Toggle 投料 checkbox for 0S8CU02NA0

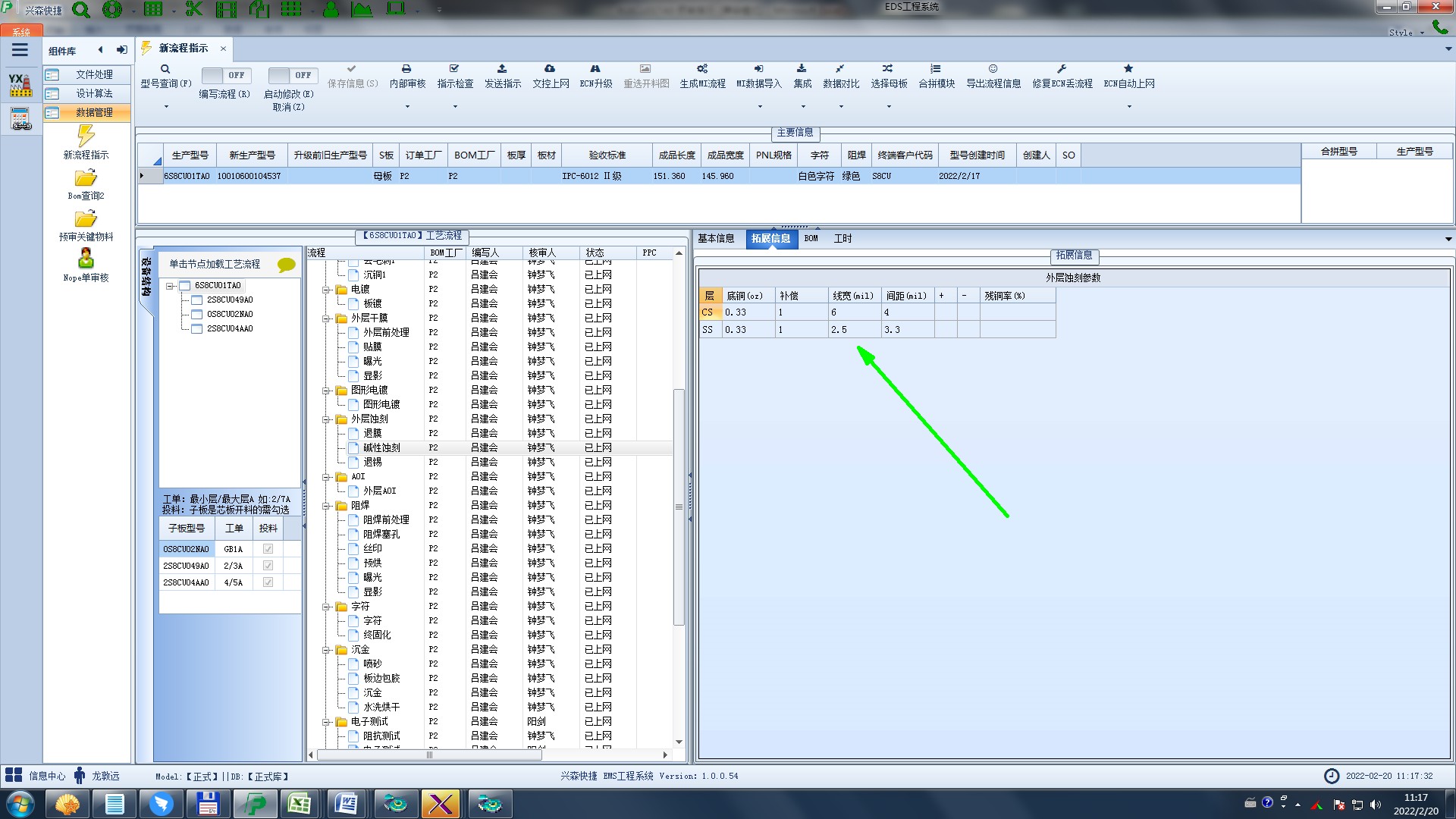point(268,549)
